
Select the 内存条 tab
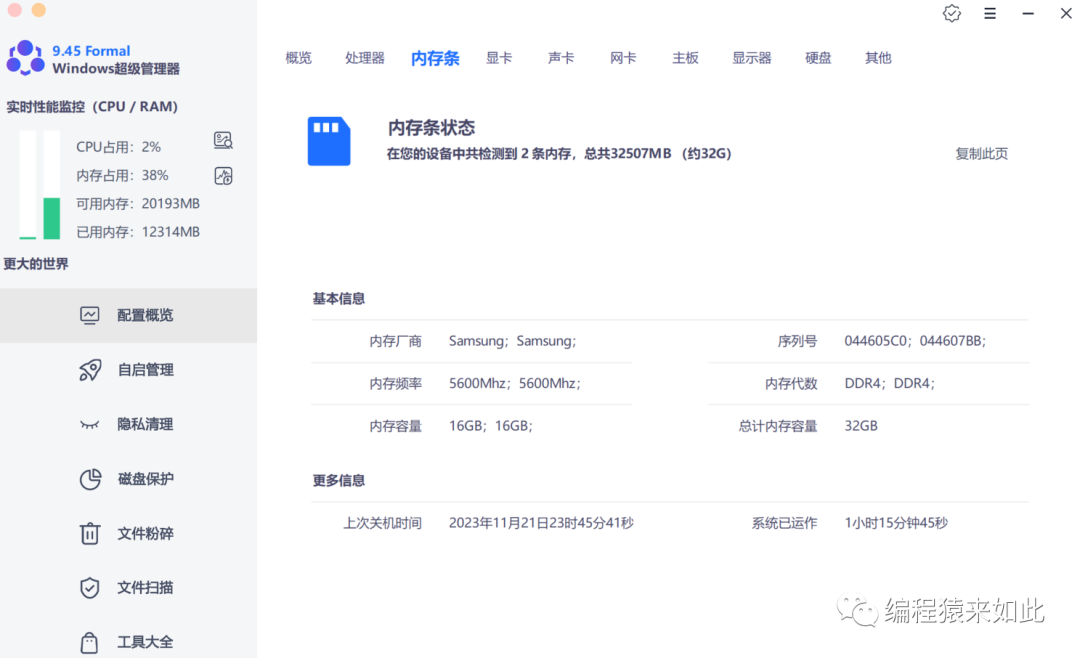pyautogui.click(x=435, y=59)
